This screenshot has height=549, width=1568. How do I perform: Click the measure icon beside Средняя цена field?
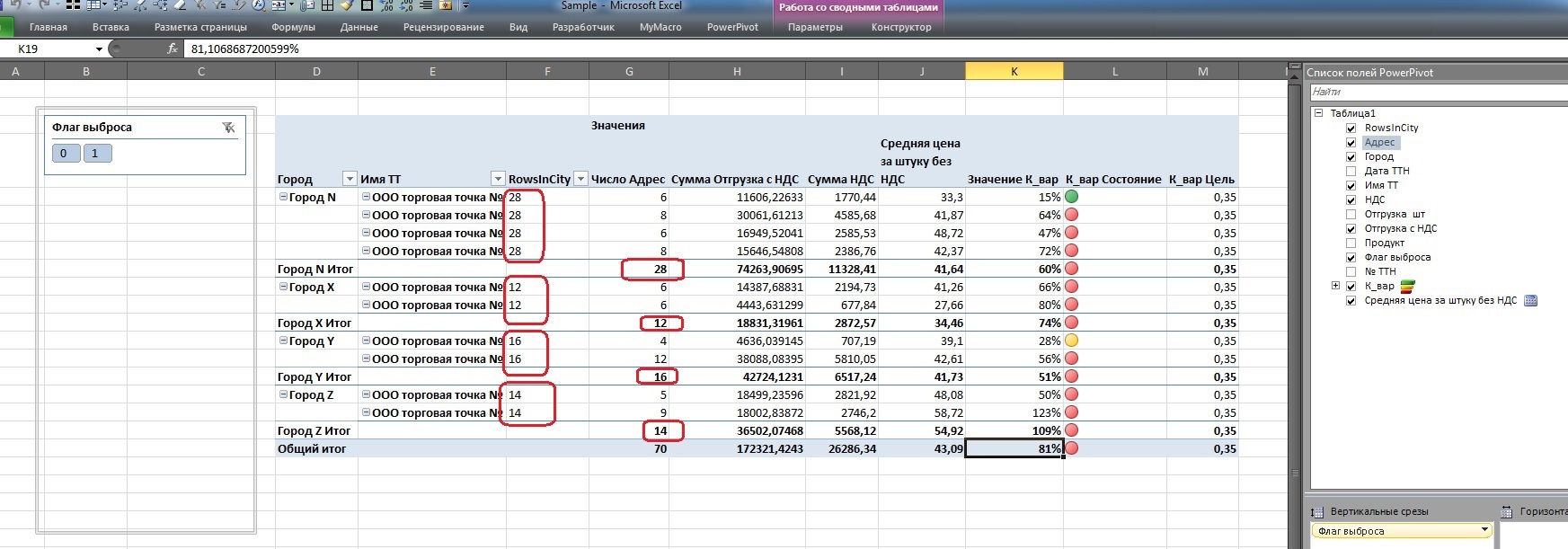(x=1531, y=301)
